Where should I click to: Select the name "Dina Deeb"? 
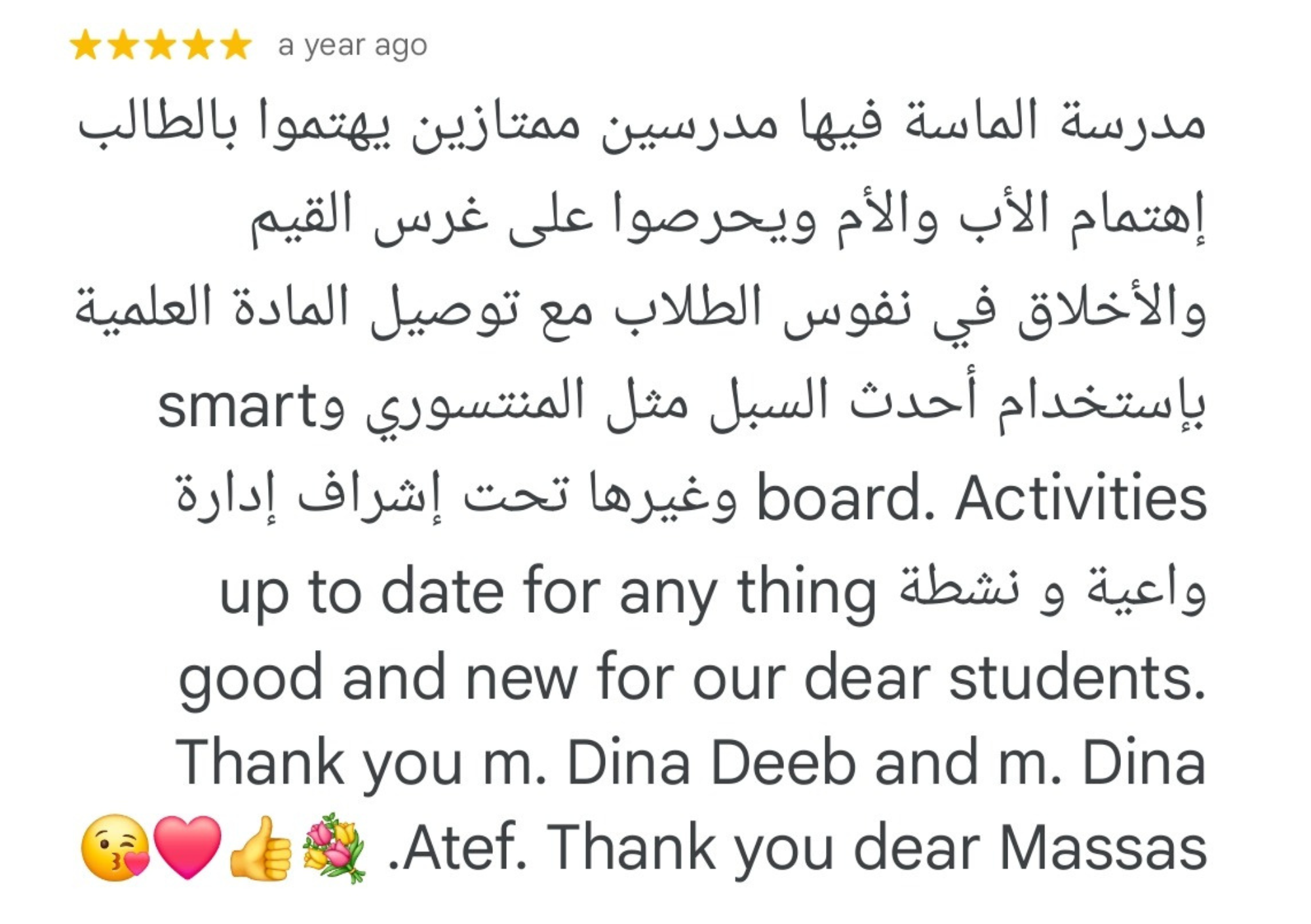711,763
